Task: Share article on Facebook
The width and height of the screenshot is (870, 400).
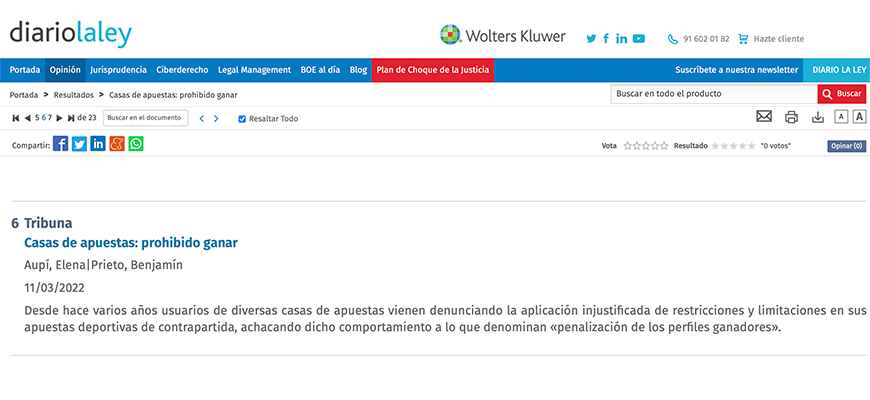Action: tap(60, 144)
